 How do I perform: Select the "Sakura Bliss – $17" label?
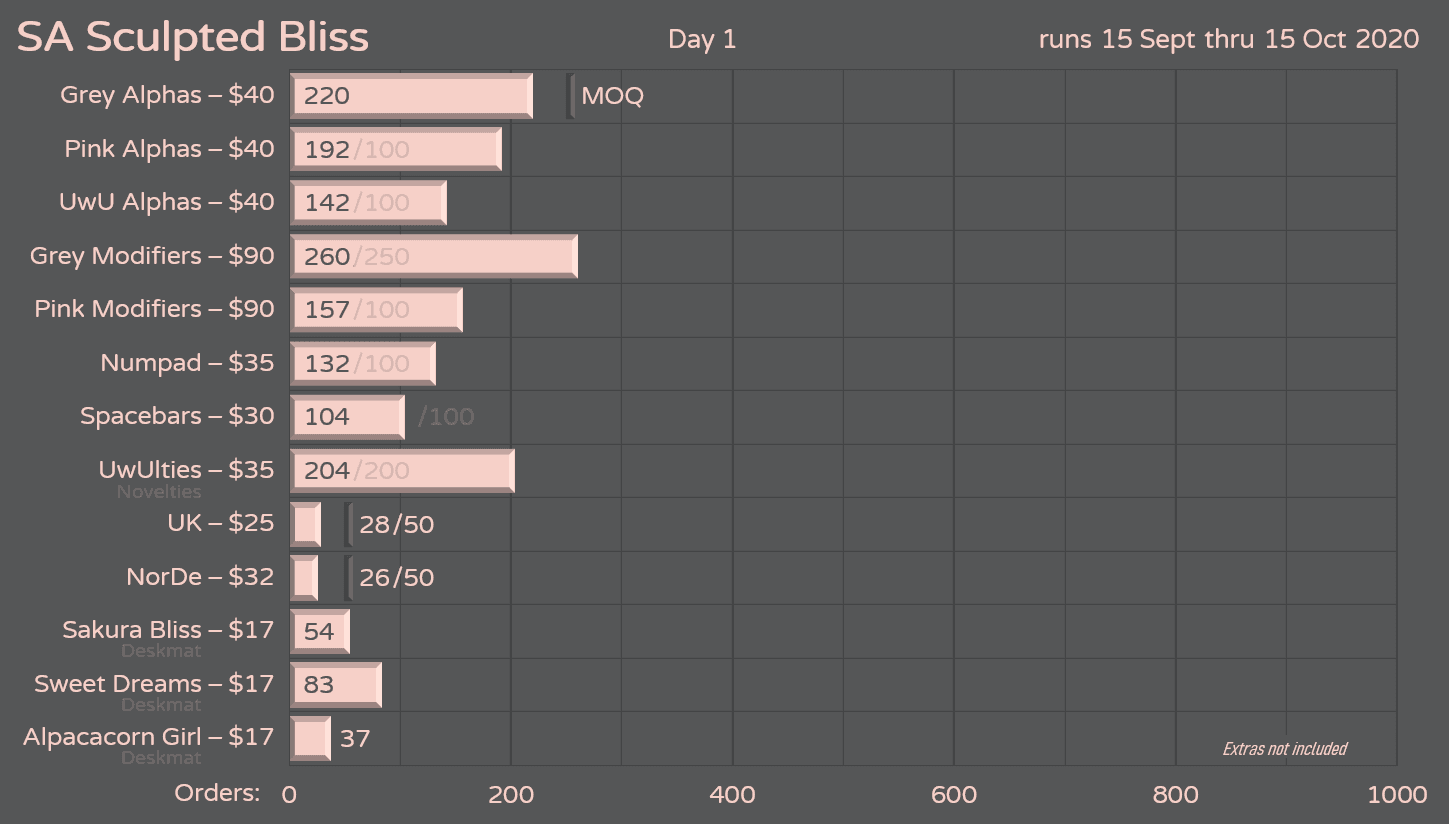tap(168, 630)
